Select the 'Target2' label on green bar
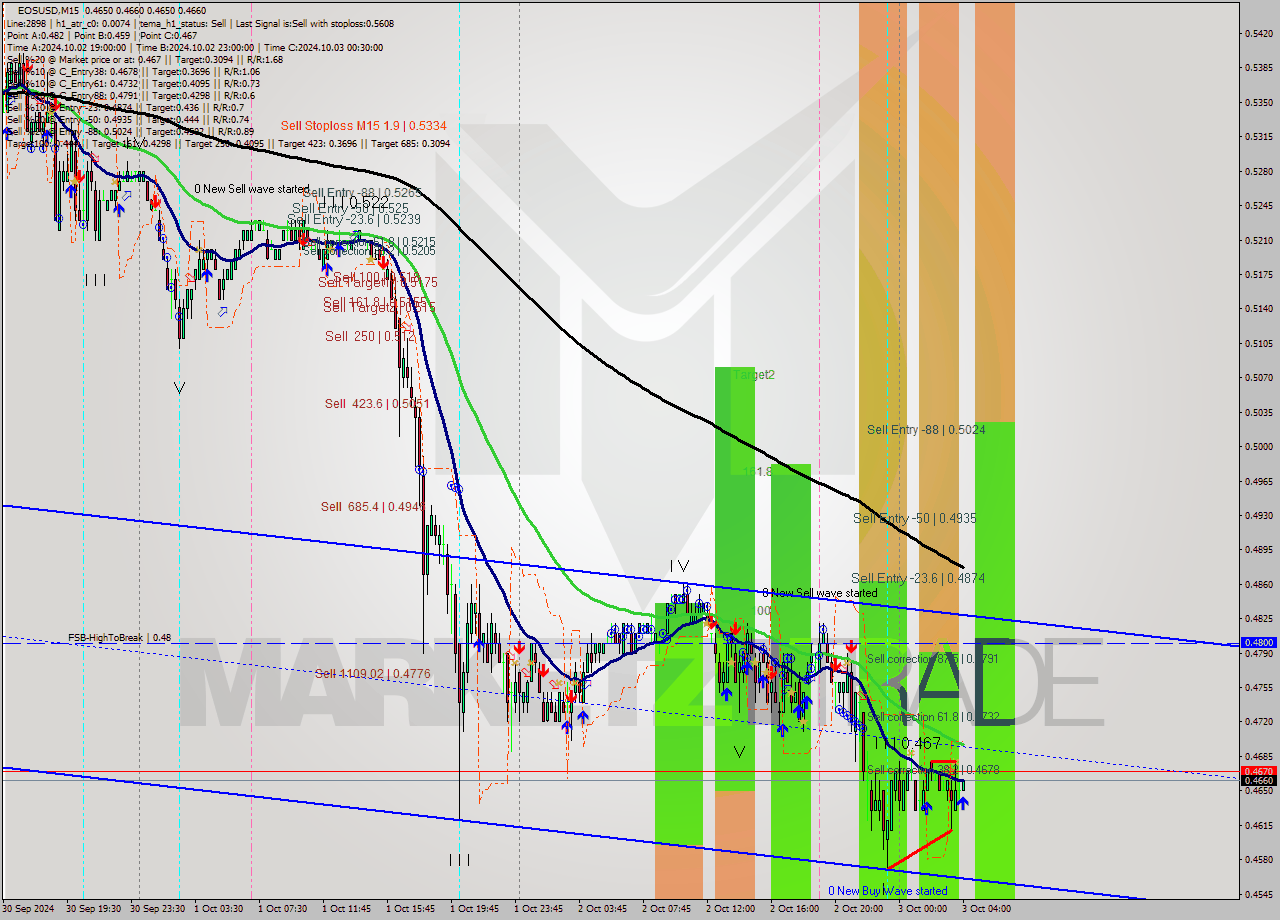 click(754, 375)
